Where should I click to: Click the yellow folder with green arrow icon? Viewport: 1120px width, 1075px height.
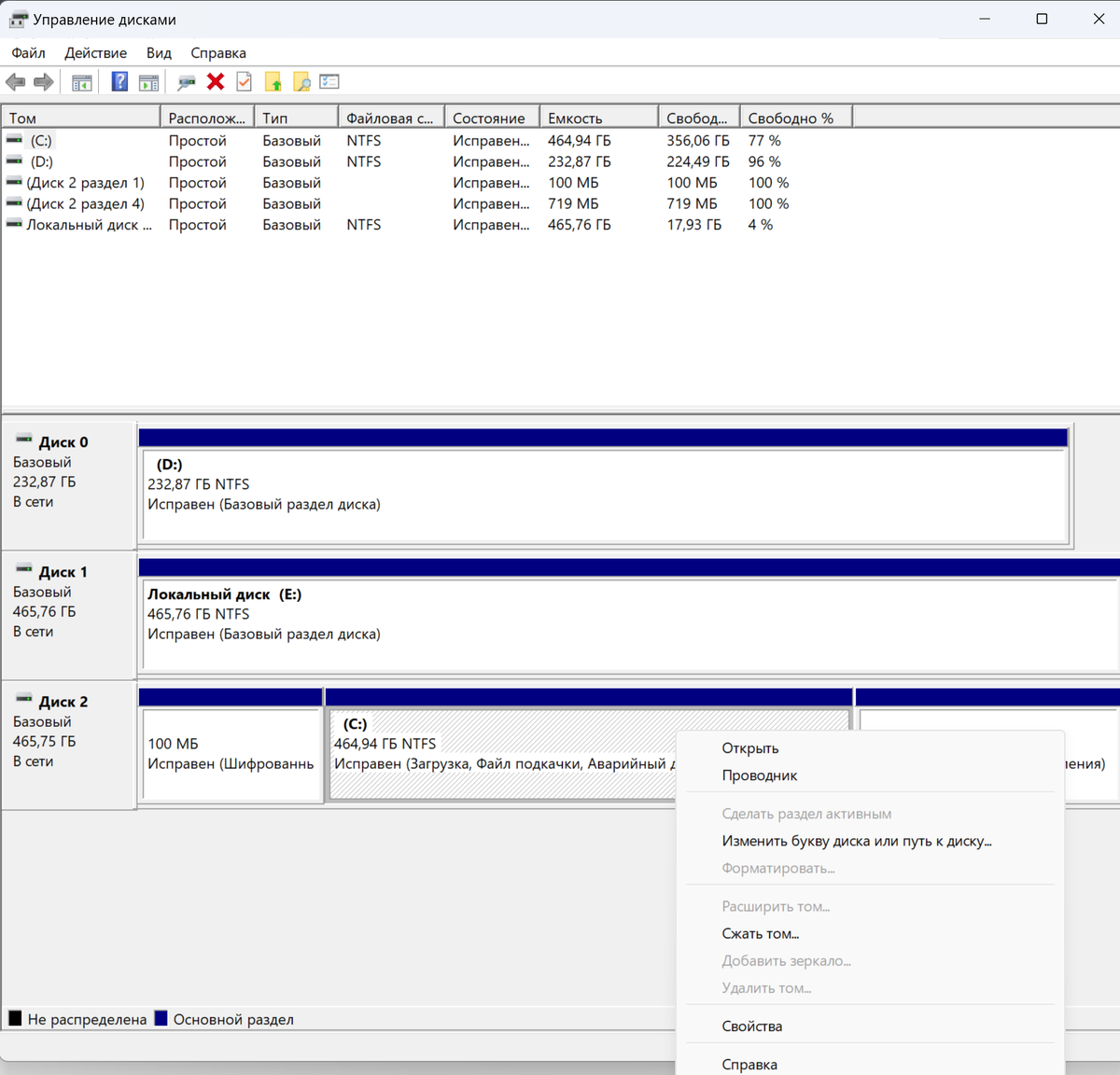[273, 82]
